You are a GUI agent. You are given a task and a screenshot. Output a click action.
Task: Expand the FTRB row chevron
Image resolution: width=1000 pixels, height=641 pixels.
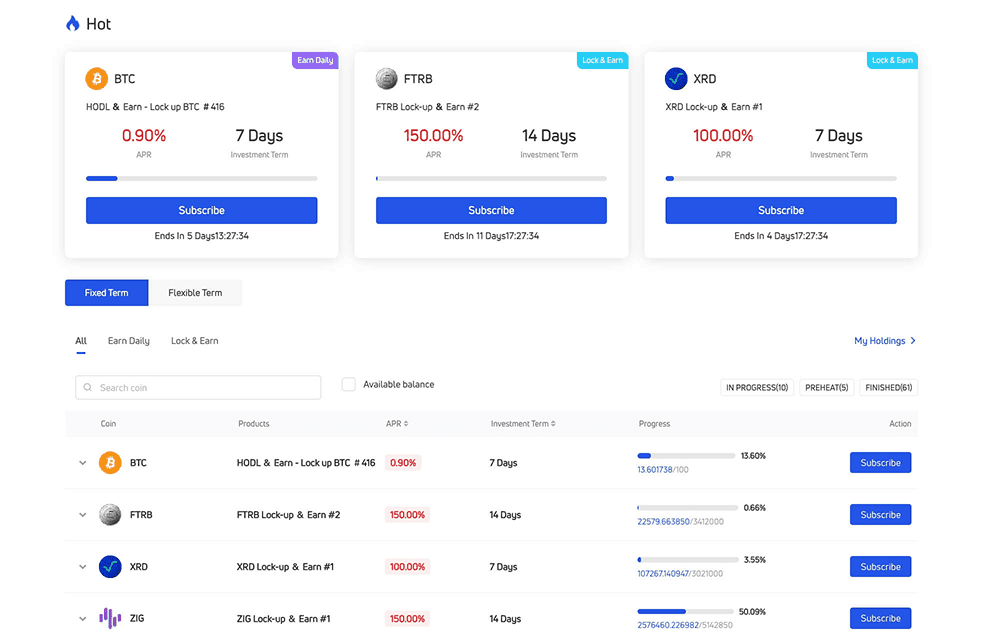coord(82,515)
